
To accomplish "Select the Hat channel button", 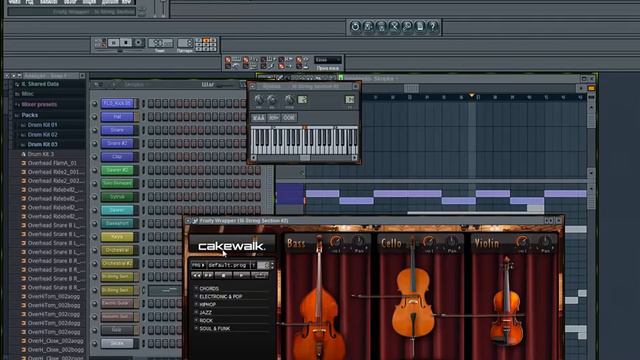I will tap(117, 117).
